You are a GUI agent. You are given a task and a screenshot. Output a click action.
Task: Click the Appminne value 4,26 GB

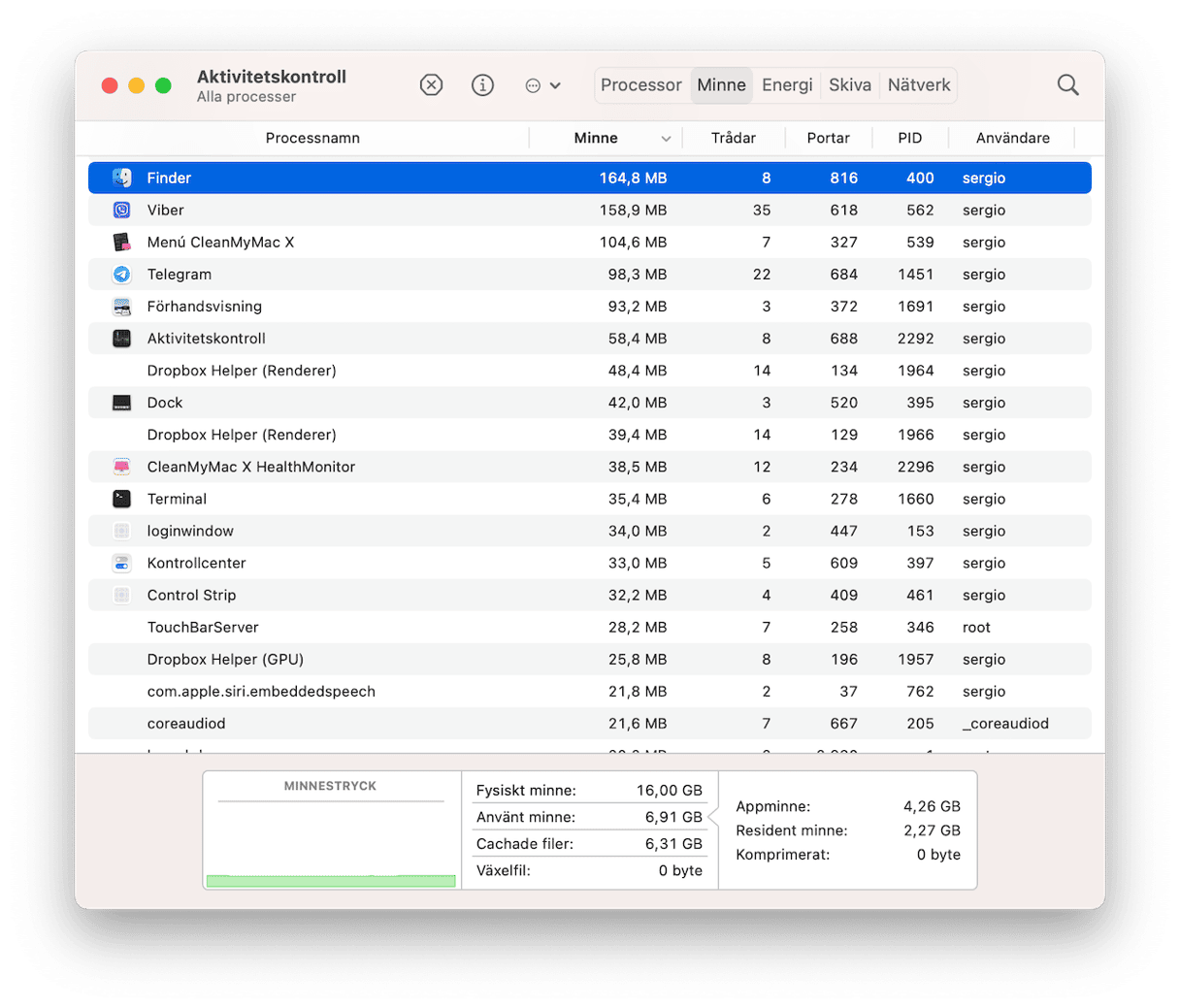coord(932,805)
